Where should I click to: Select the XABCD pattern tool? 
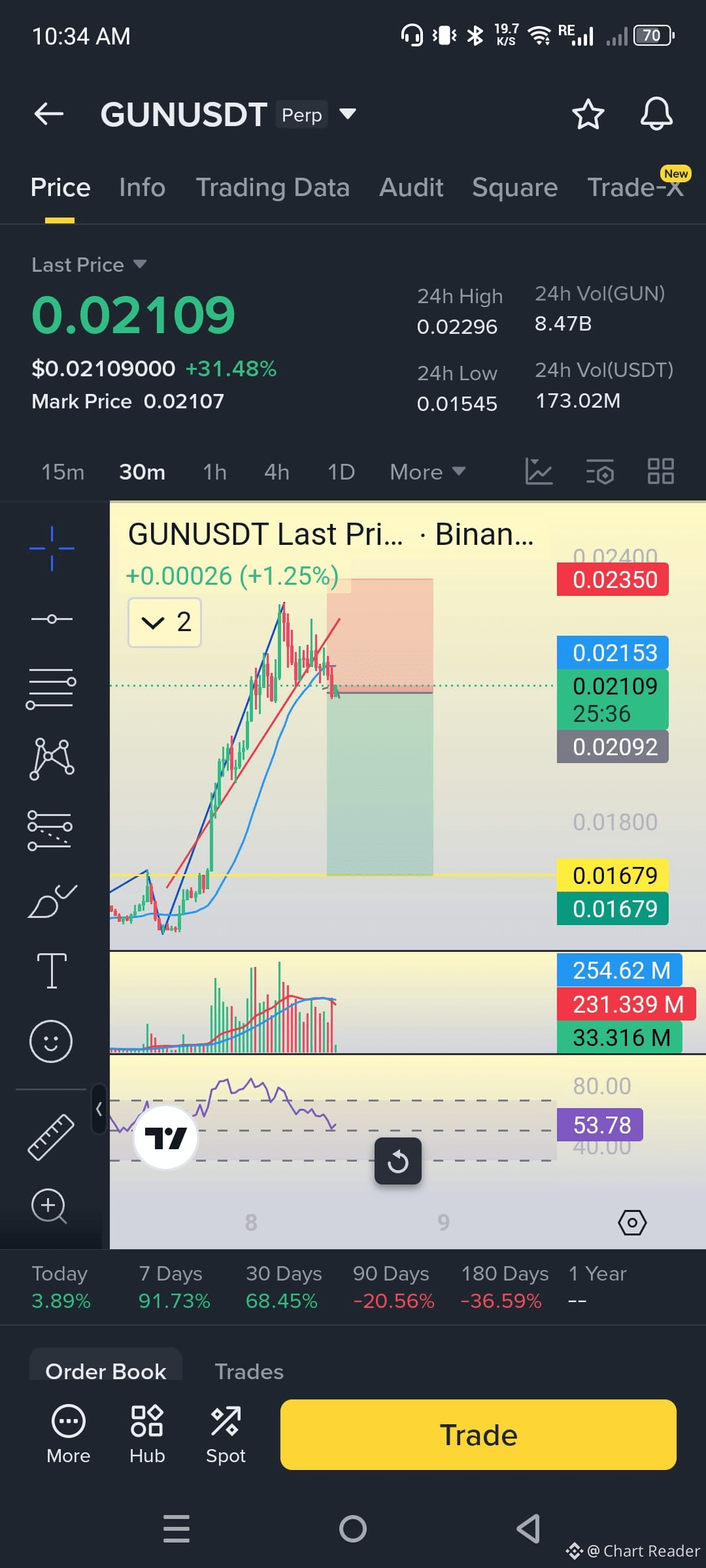point(52,759)
